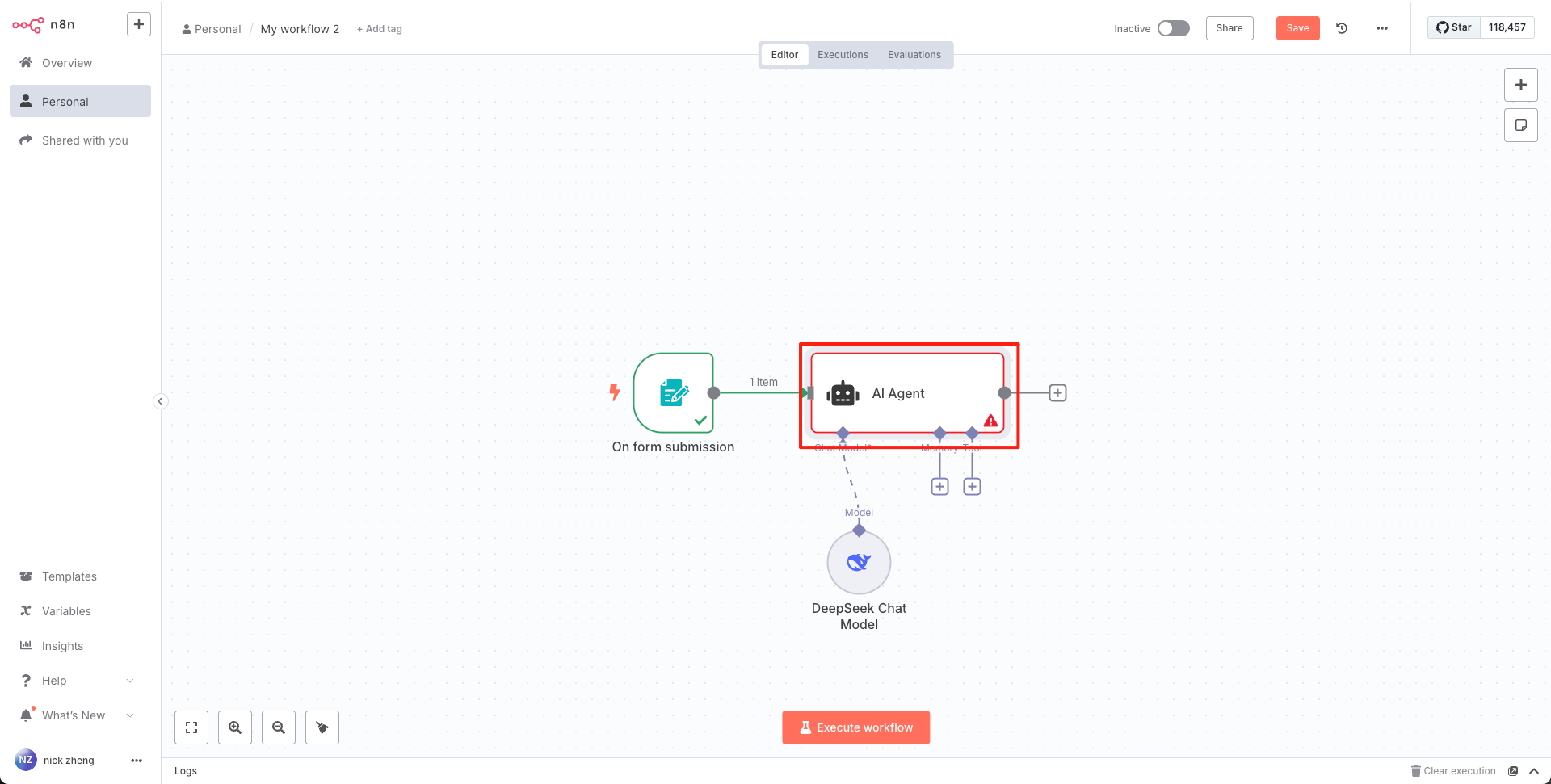Open the Variables page
This screenshot has height=784, width=1551.
coord(80,611)
